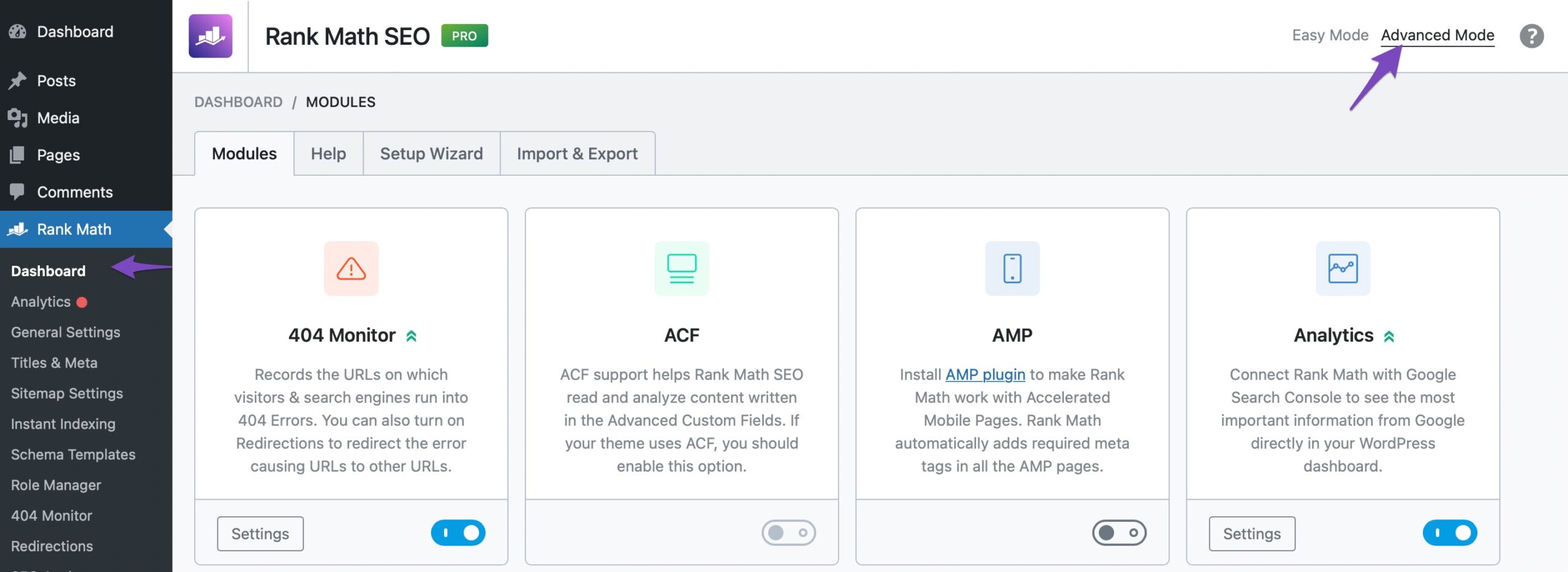Click the Analytics chart module icon
Viewport: 1568px width, 572px height.
1343,268
